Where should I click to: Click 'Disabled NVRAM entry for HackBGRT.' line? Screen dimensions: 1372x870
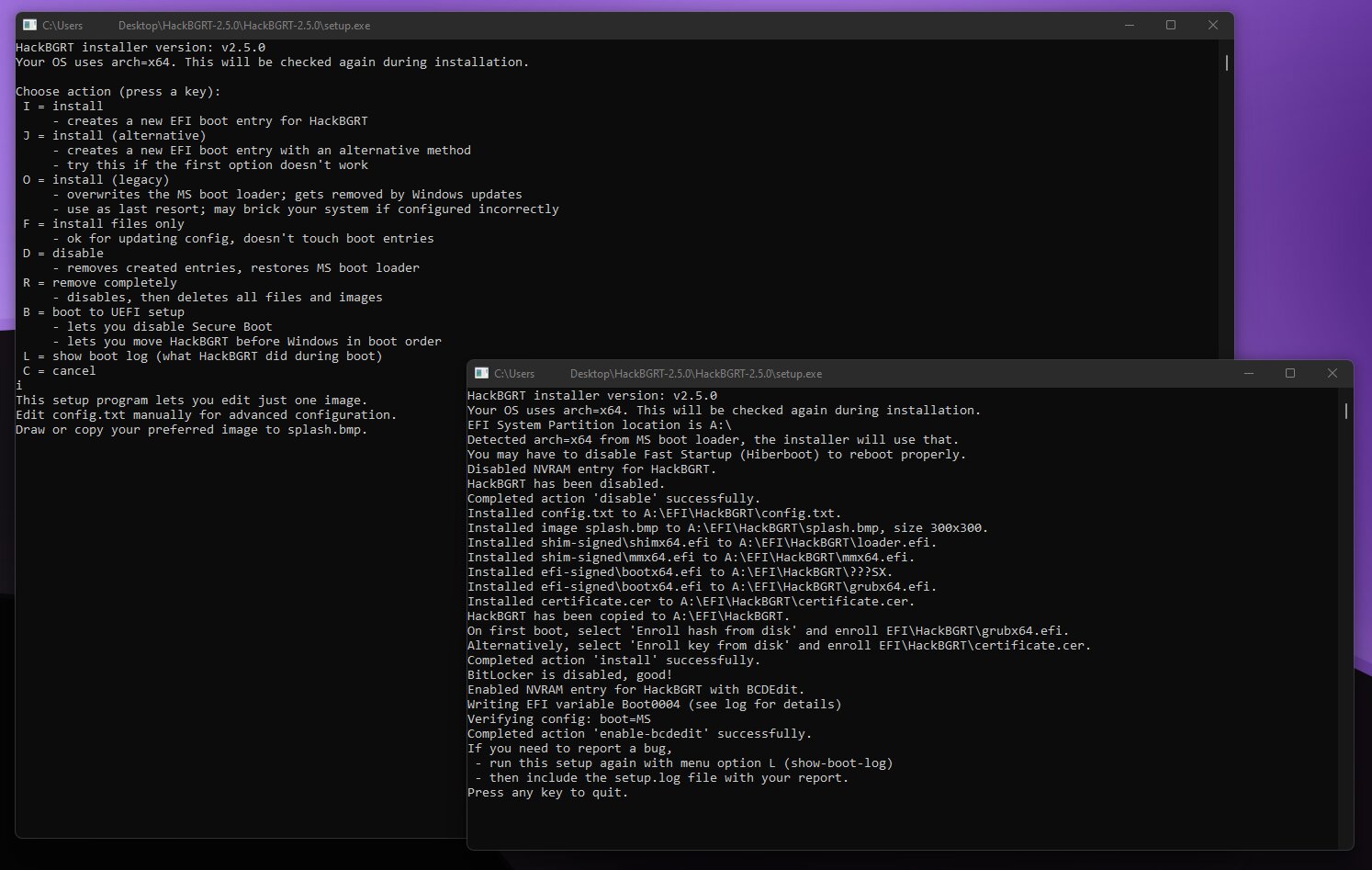pos(592,469)
